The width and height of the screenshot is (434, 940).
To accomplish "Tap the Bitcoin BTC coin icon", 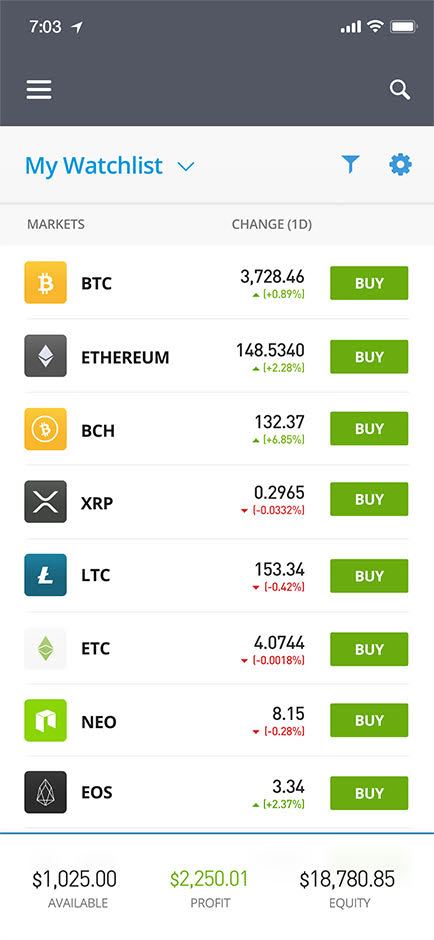I will point(46,283).
